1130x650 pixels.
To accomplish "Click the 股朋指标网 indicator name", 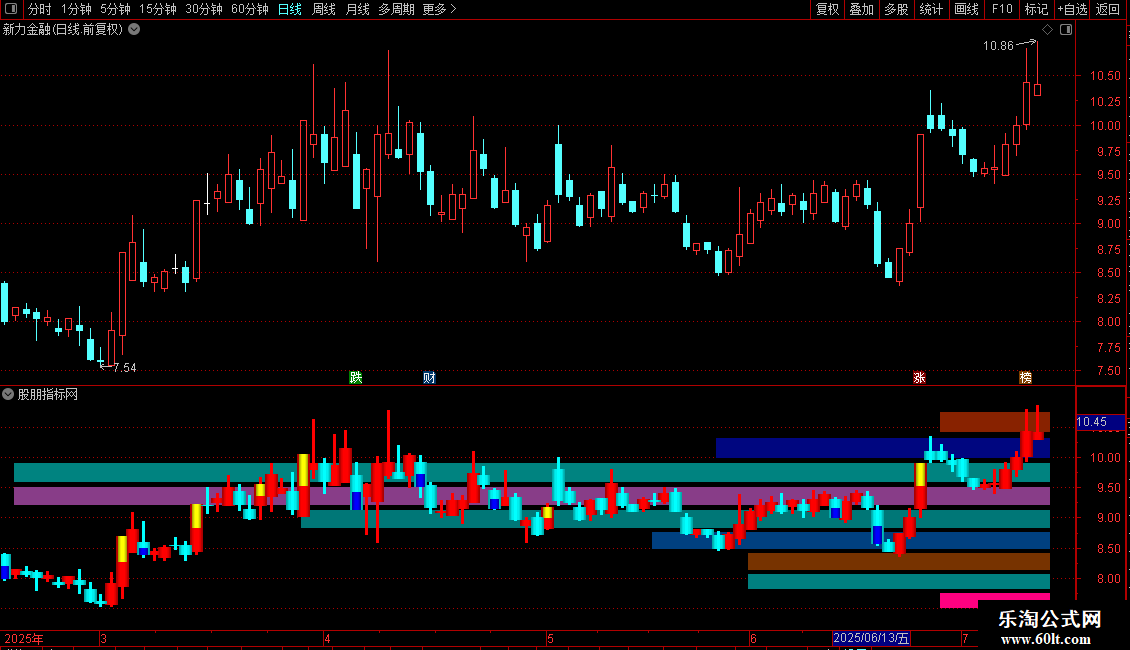I will 48,394.
